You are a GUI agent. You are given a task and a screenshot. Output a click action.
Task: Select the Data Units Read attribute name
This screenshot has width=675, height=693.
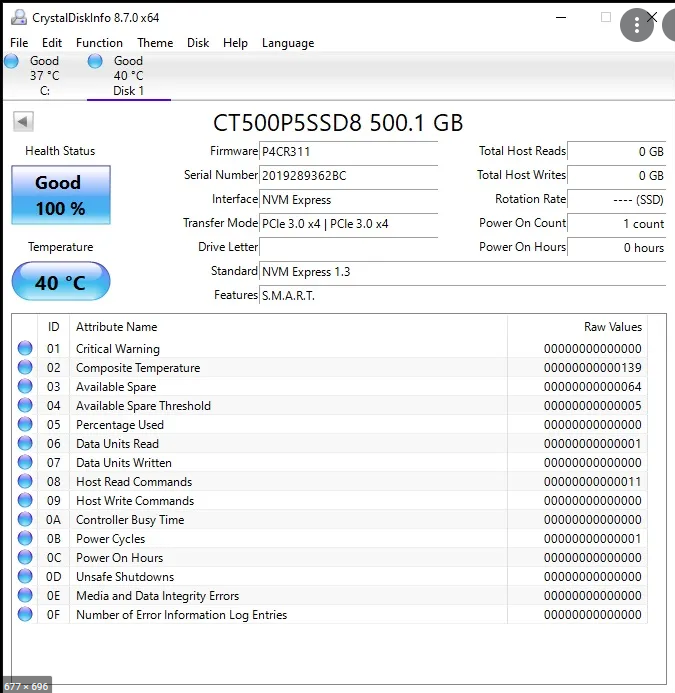pyautogui.click(x=117, y=444)
